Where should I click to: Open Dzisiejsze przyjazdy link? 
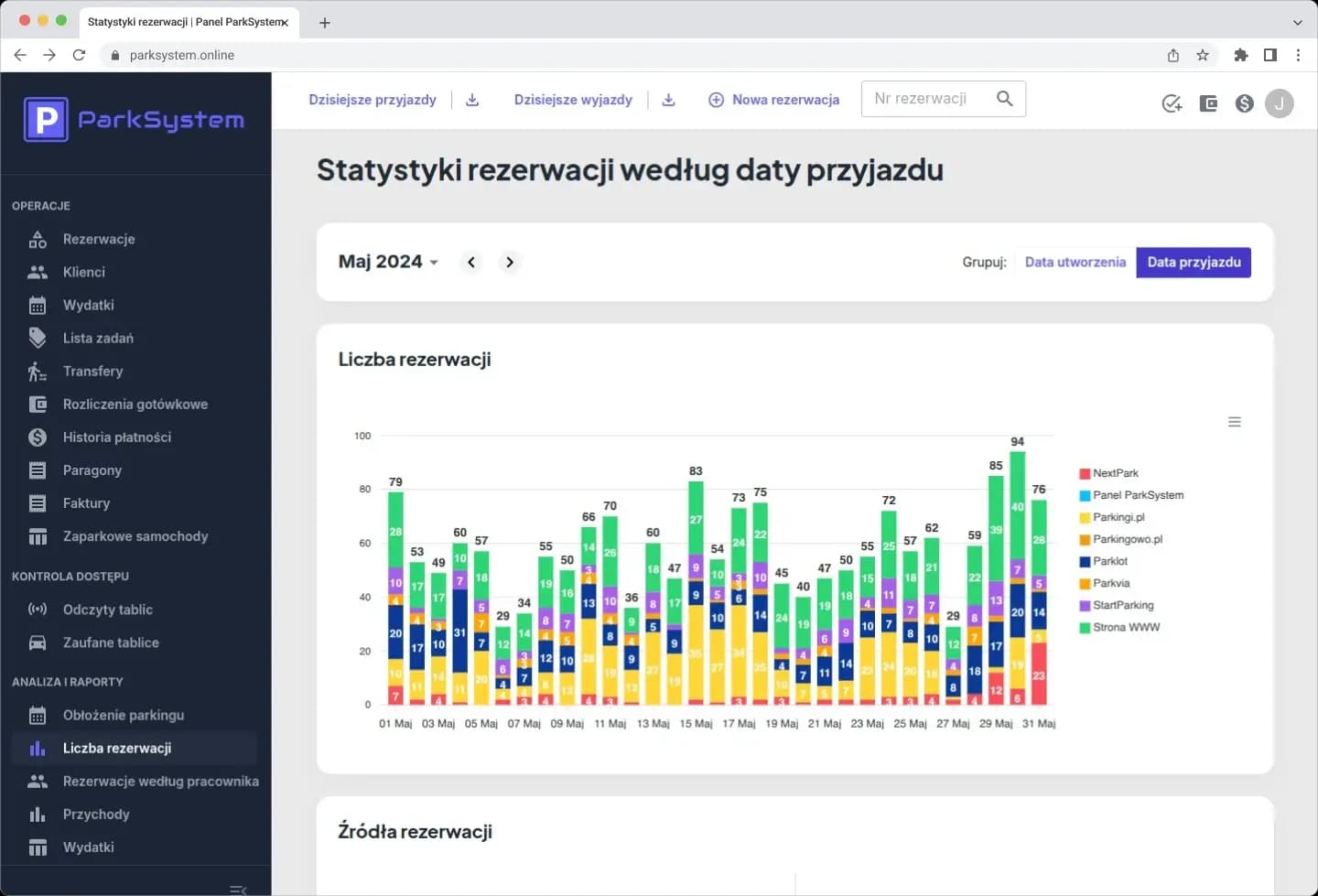[373, 100]
